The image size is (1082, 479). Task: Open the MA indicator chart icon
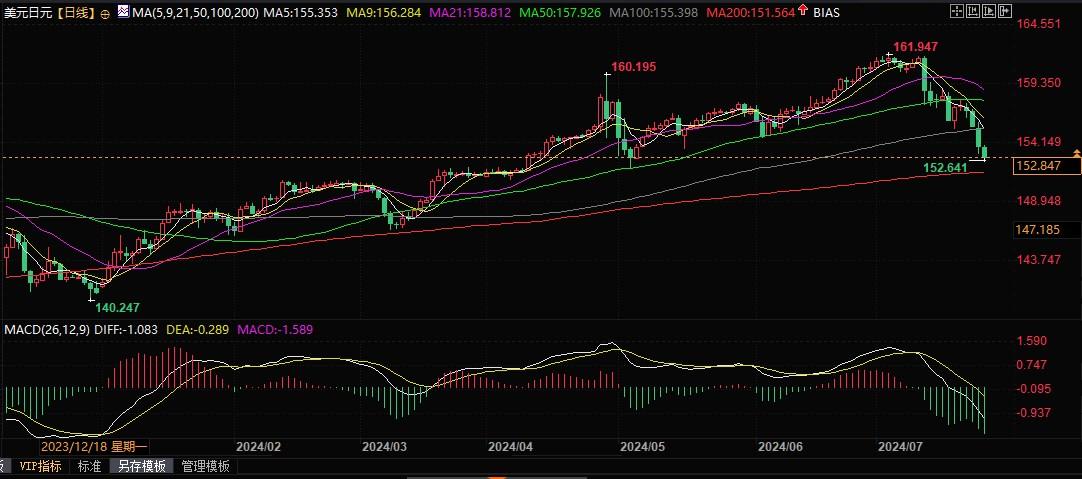click(x=123, y=12)
